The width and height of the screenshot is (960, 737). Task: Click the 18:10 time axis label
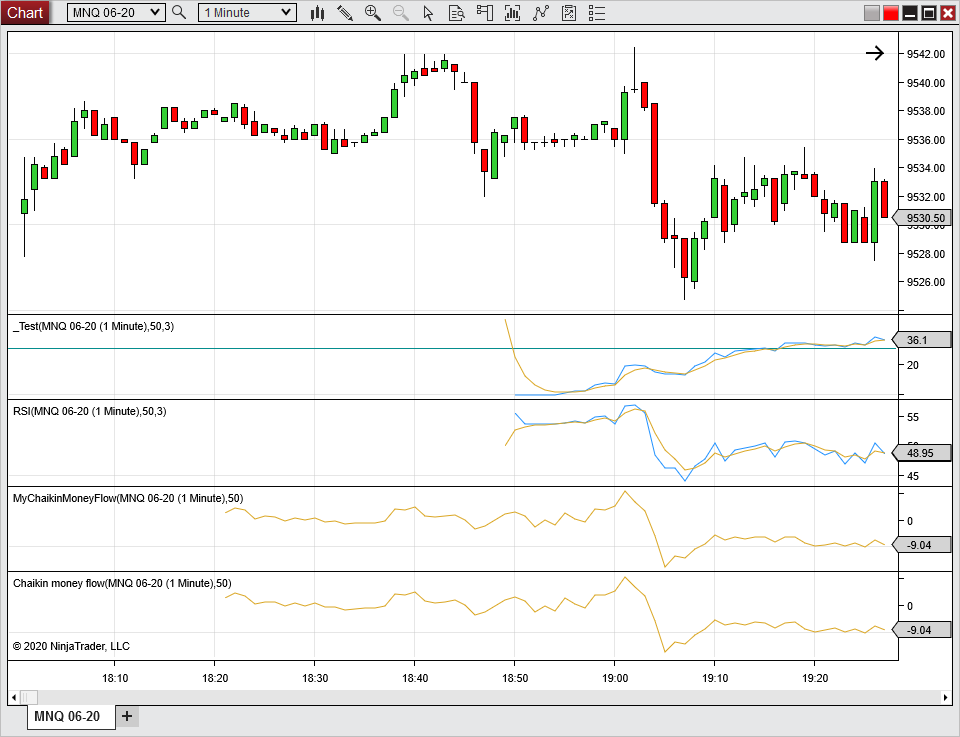tap(115, 678)
